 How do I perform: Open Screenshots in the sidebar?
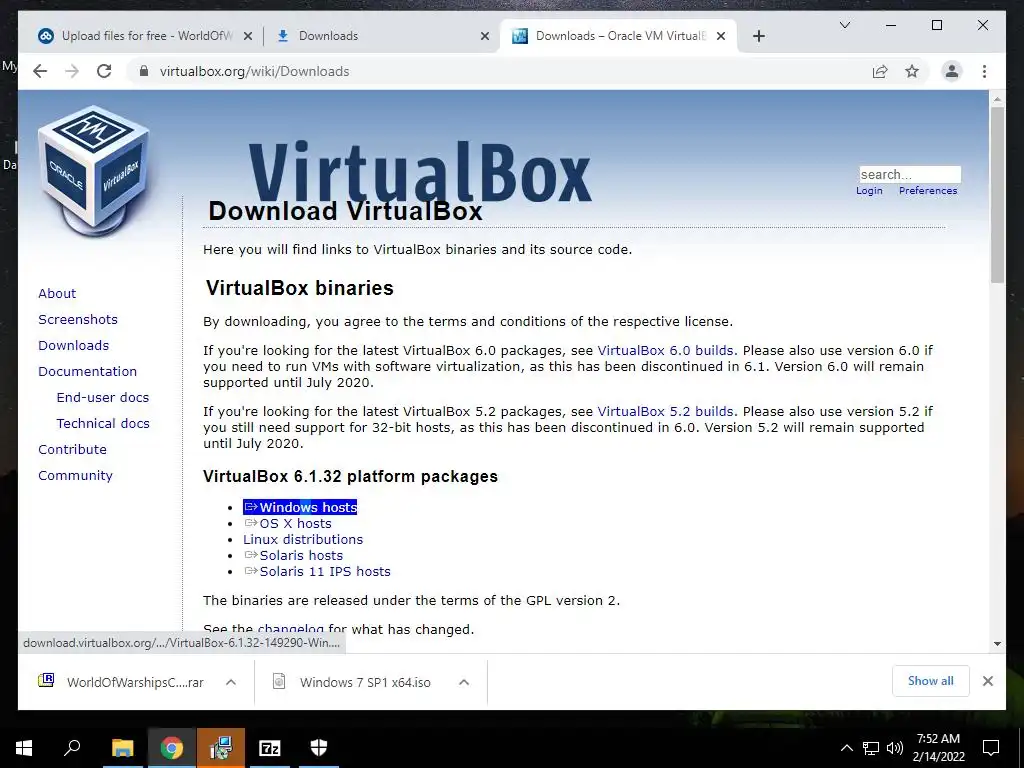click(78, 319)
